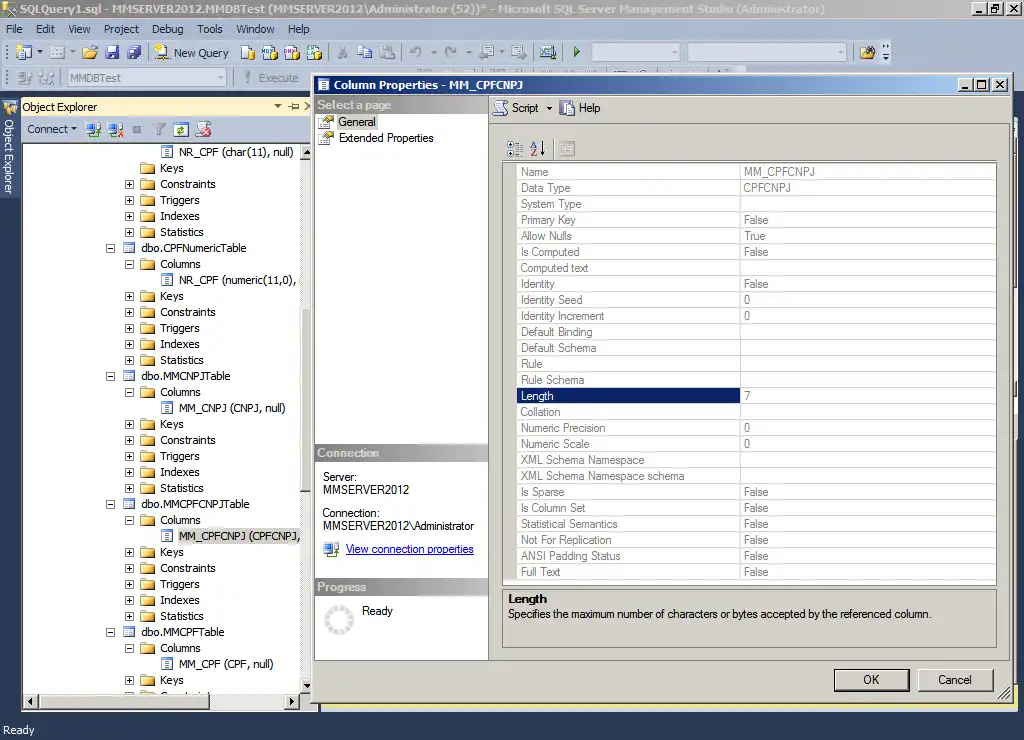Switch property grid to Categorized view

click(x=515, y=149)
